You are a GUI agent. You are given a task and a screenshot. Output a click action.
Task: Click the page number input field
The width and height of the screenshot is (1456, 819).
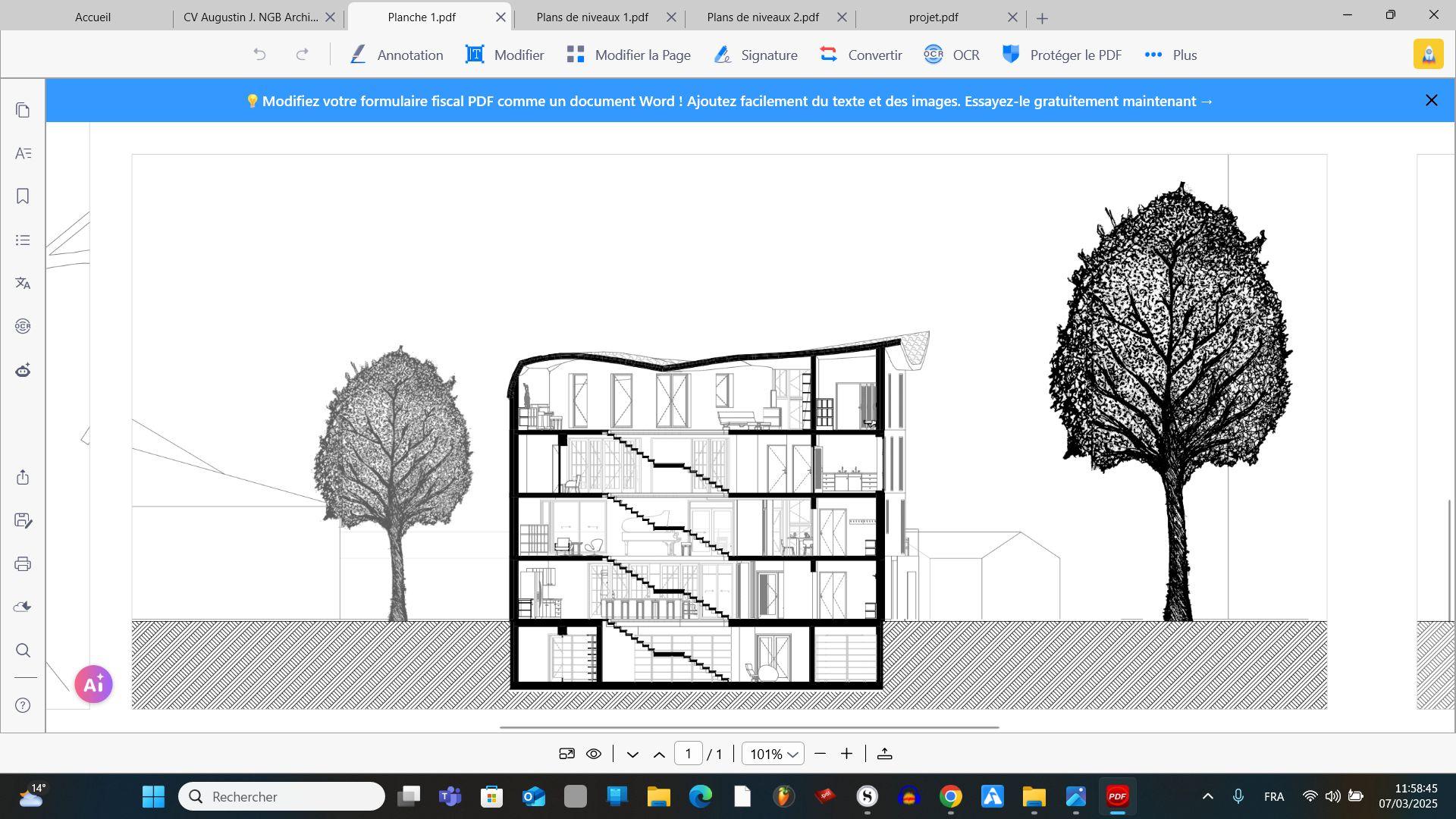(688, 754)
